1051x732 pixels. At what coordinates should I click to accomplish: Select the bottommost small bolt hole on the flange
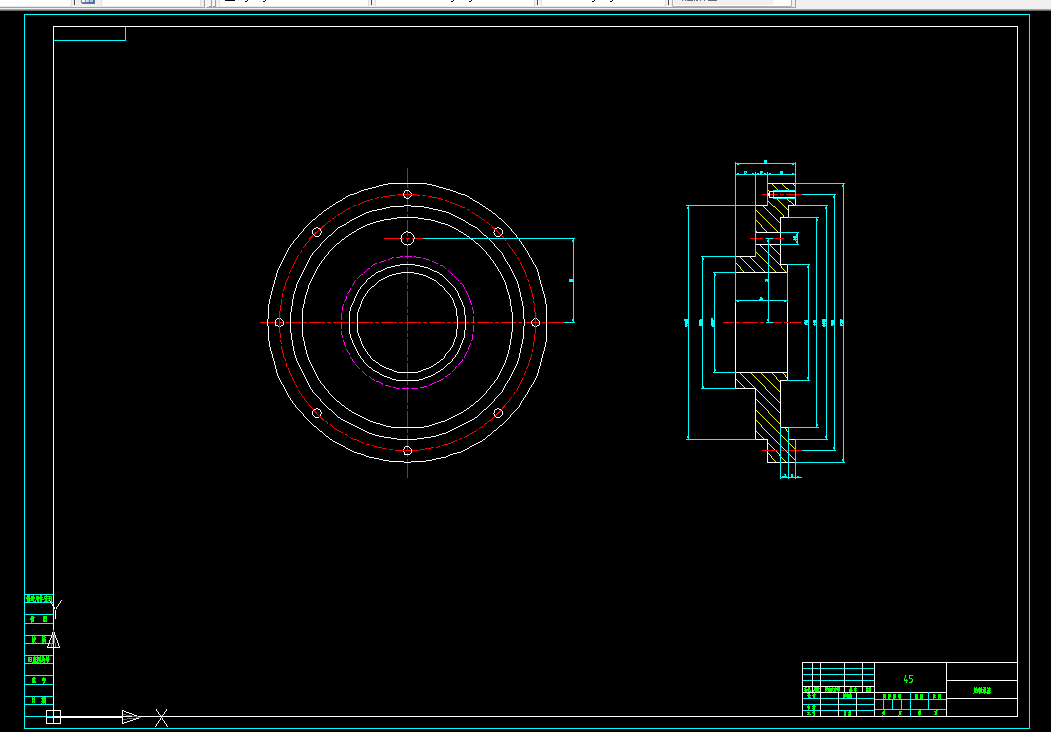pyautogui.click(x=408, y=450)
